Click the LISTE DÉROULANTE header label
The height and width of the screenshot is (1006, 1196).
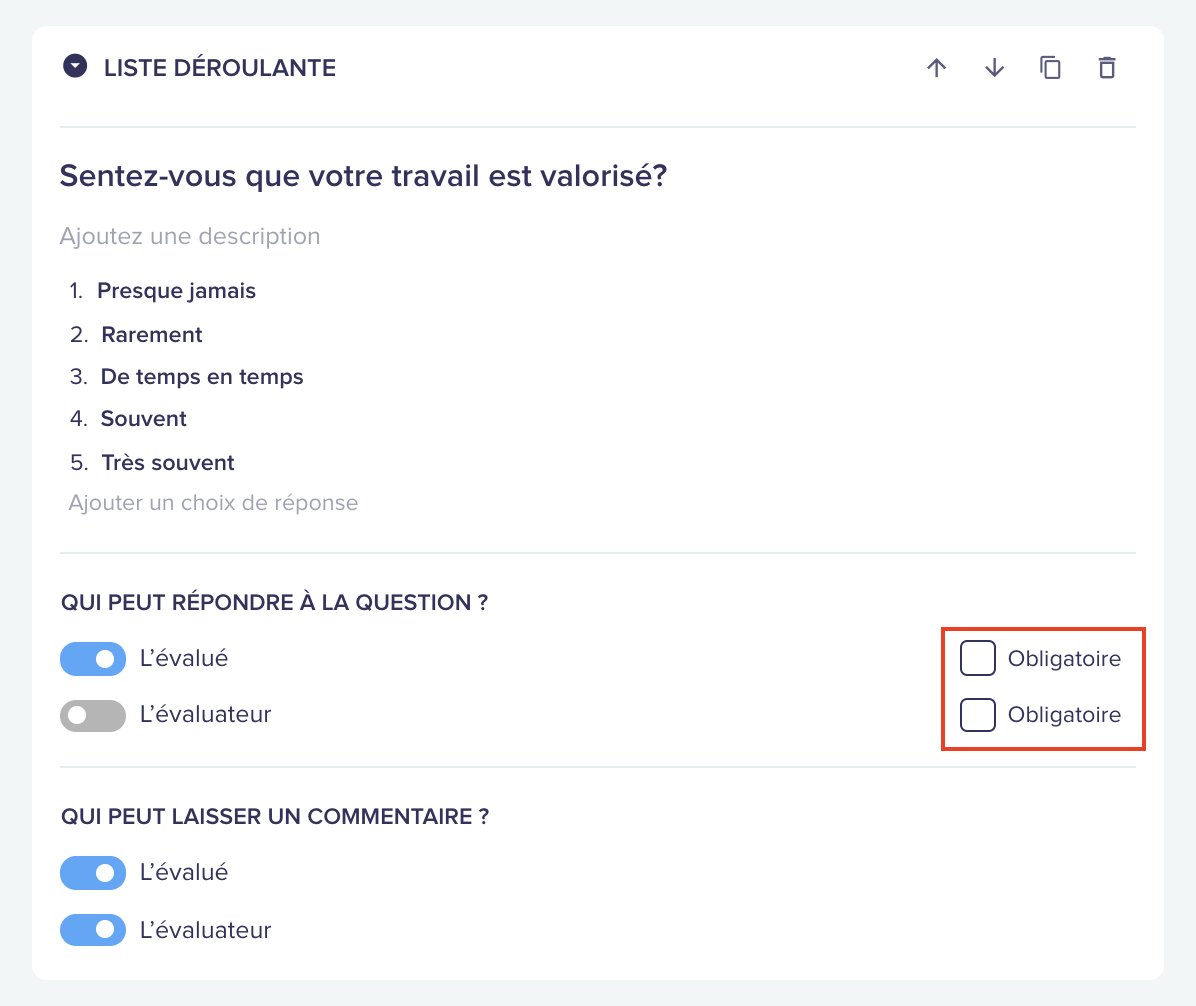[x=220, y=68]
